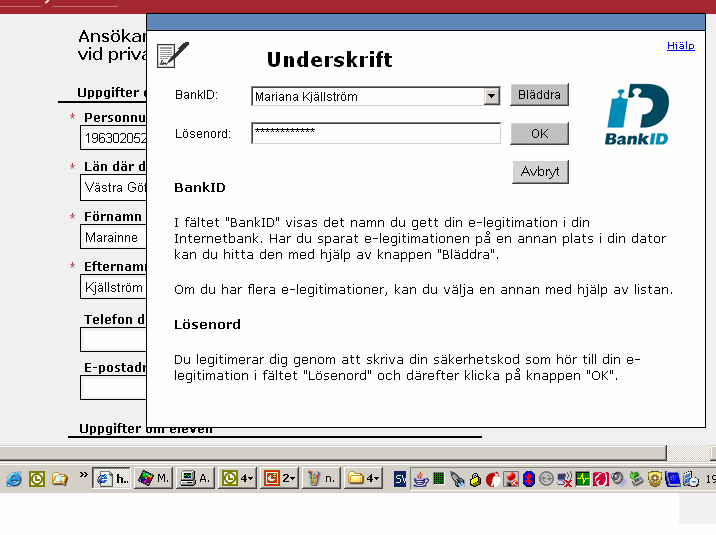Click the Internet Explorer quick launch icon

coord(14,478)
